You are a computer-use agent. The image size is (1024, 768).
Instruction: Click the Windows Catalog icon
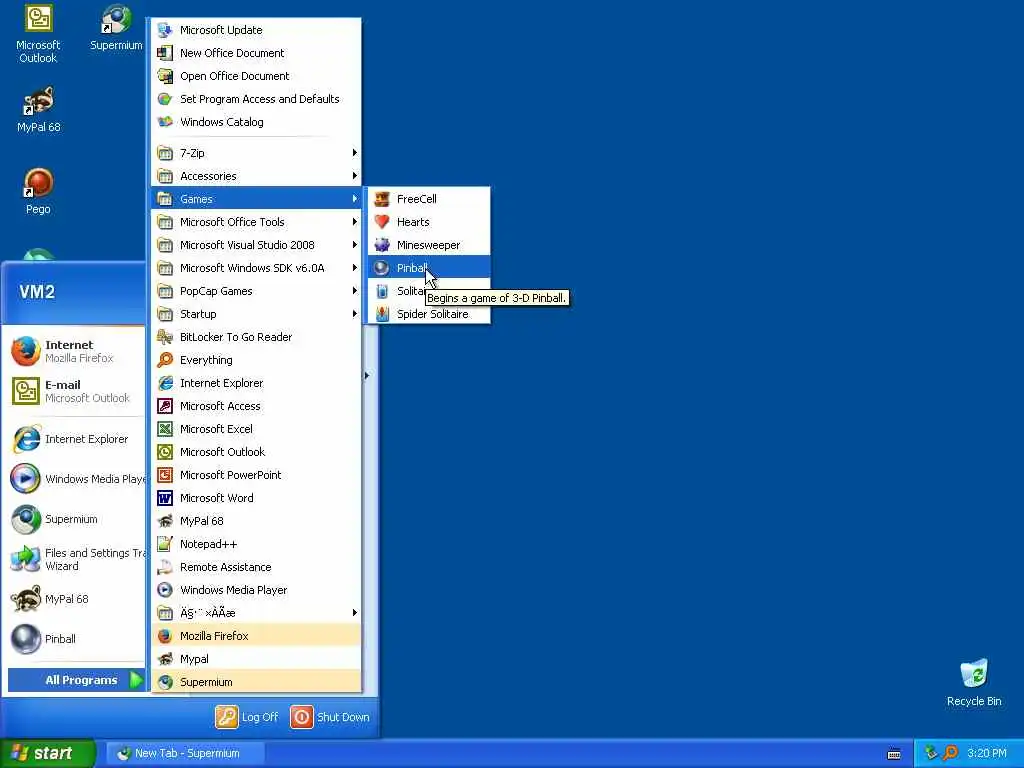coord(165,121)
